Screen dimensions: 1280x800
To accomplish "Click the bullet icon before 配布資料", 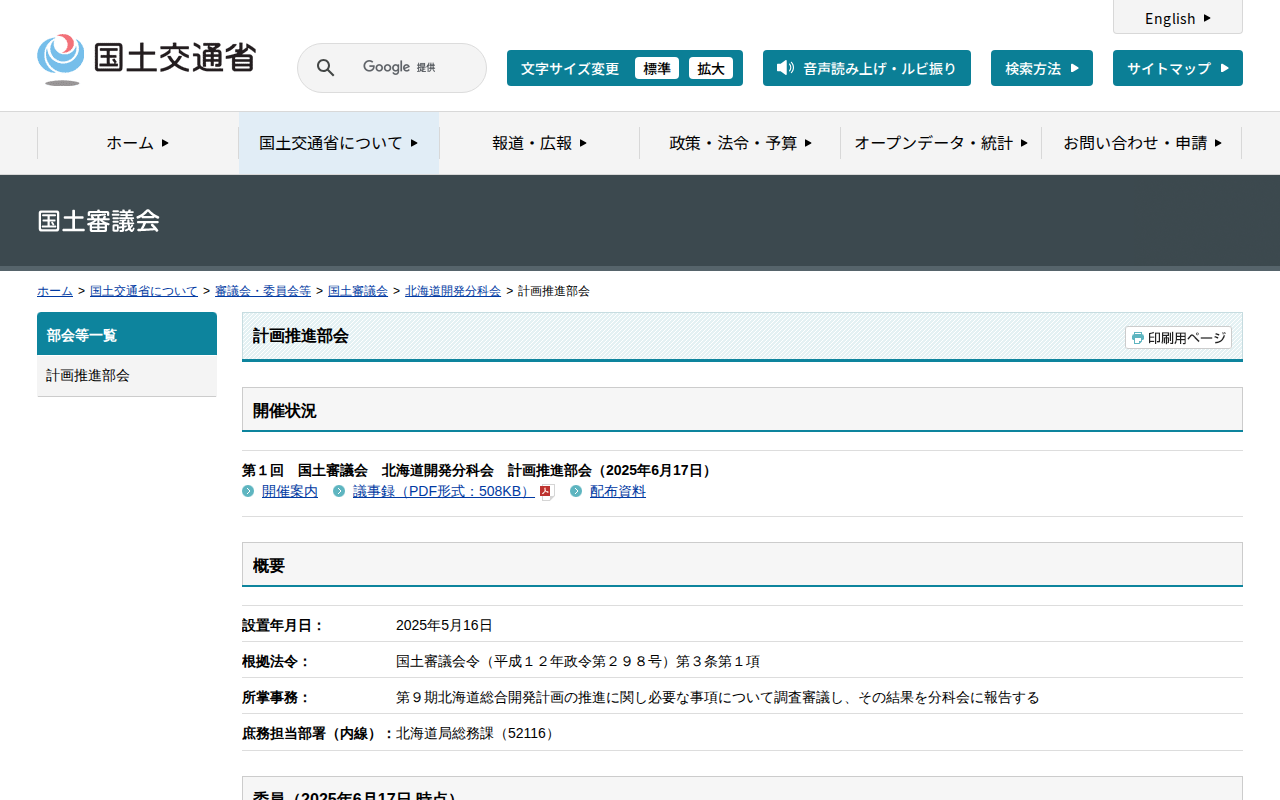I will point(576,491).
